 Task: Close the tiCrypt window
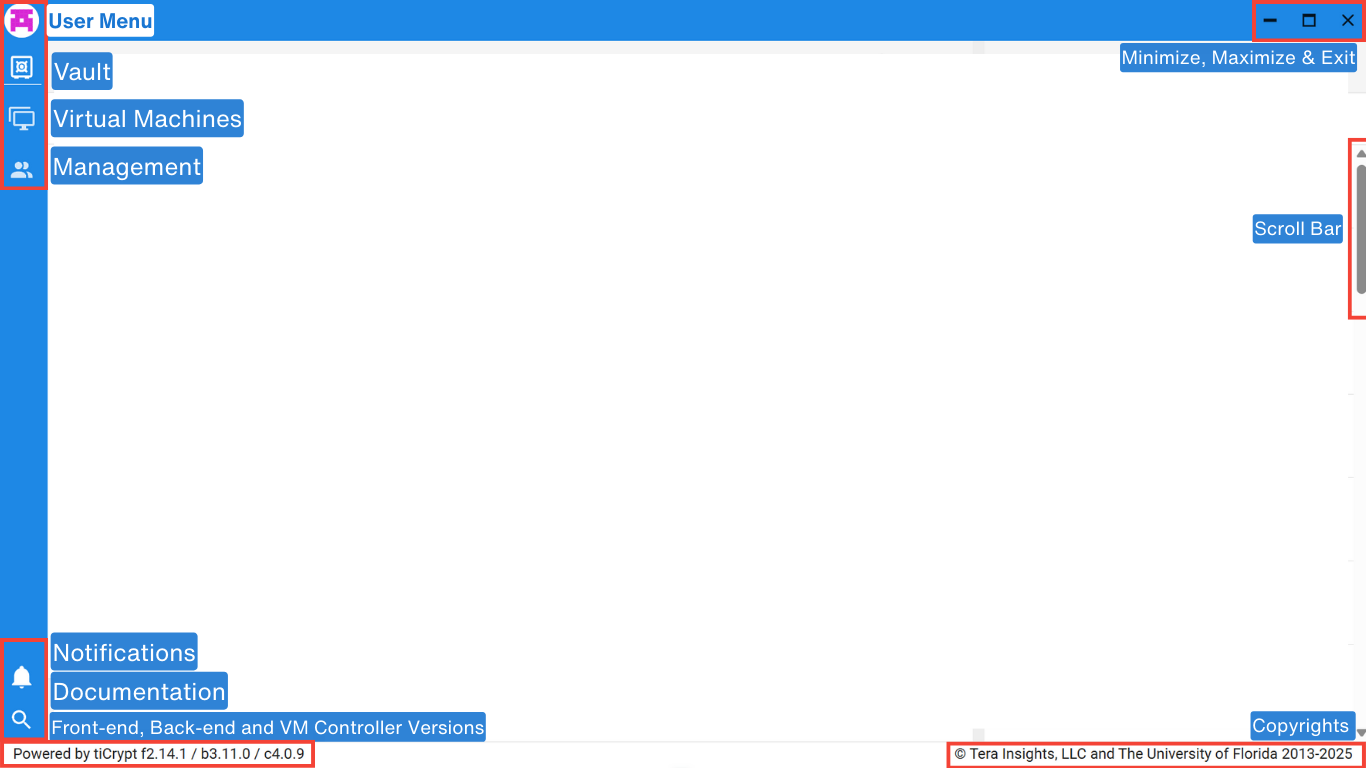point(1347,20)
